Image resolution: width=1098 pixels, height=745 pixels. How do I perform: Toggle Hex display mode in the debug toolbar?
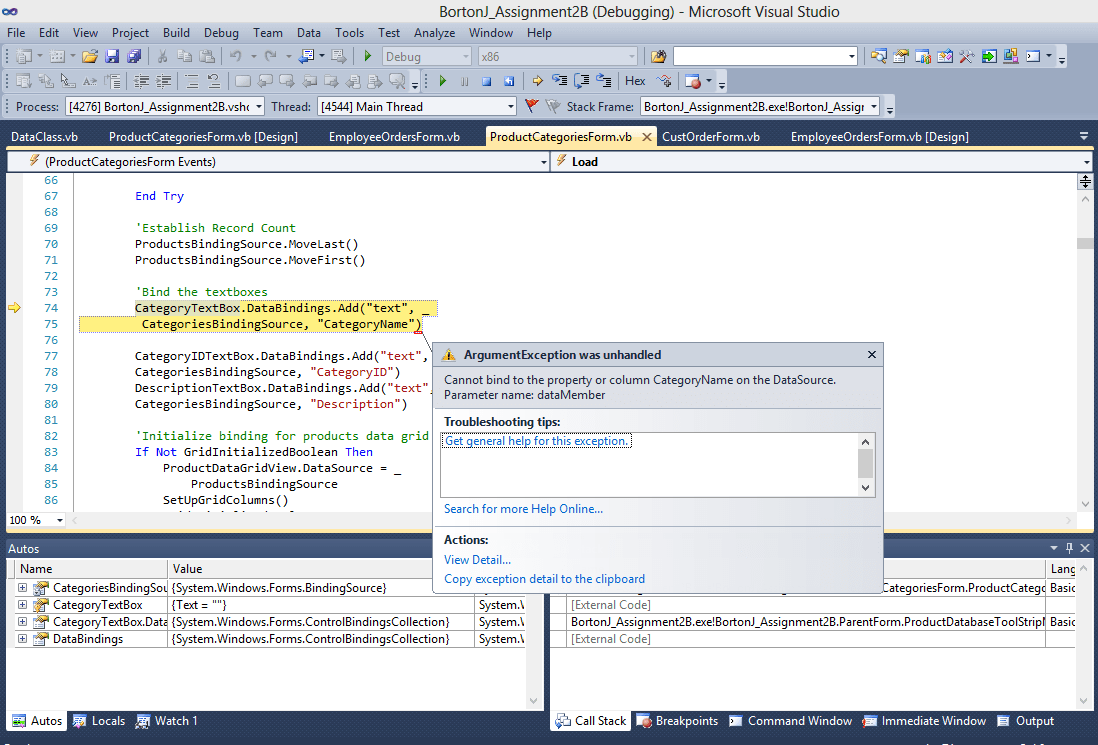point(633,81)
